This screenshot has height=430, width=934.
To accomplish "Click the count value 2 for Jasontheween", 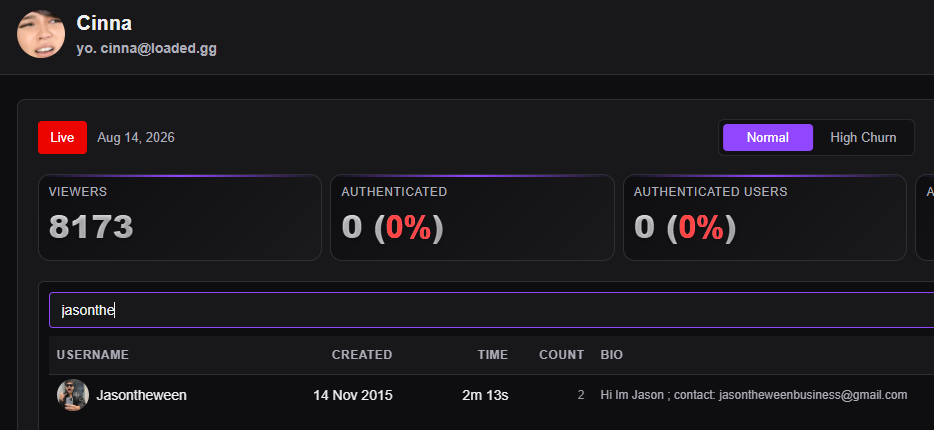I will tap(581, 395).
